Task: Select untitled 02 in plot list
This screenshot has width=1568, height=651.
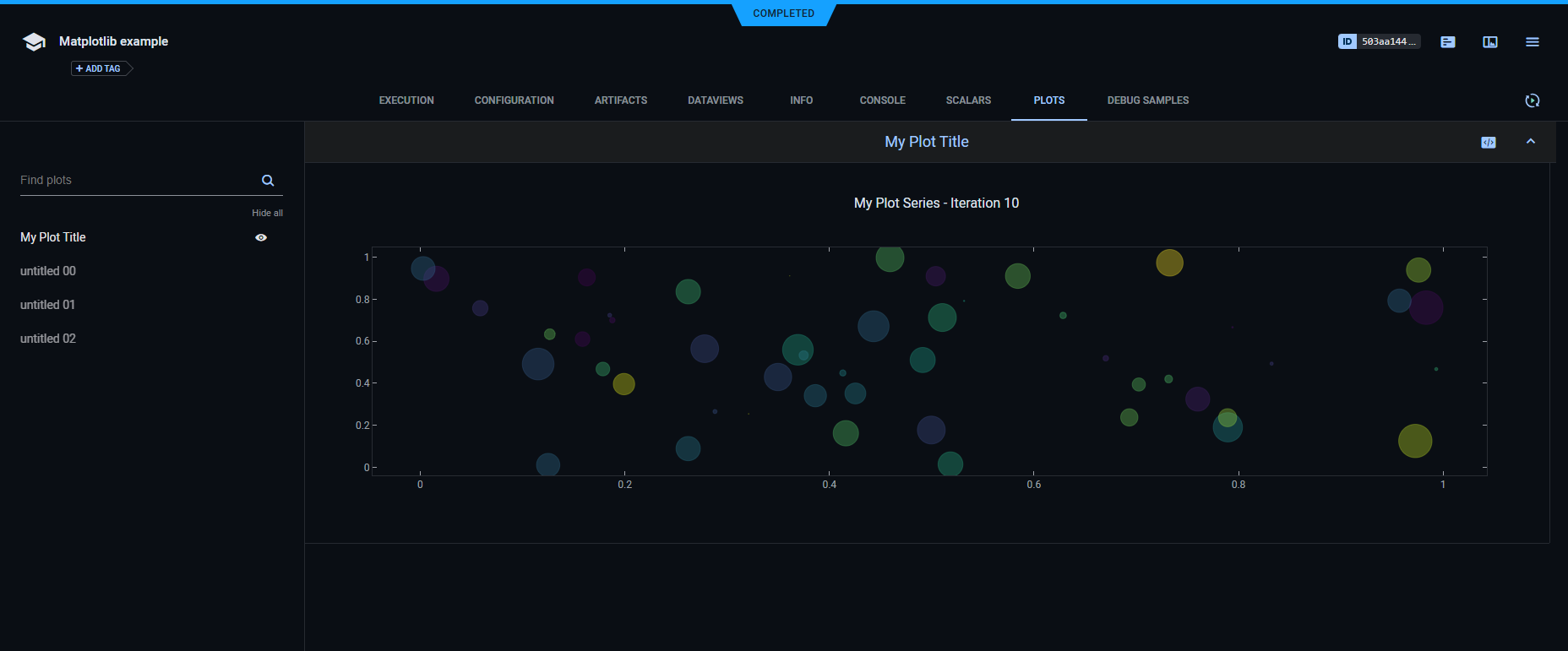Action: pyautogui.click(x=48, y=339)
